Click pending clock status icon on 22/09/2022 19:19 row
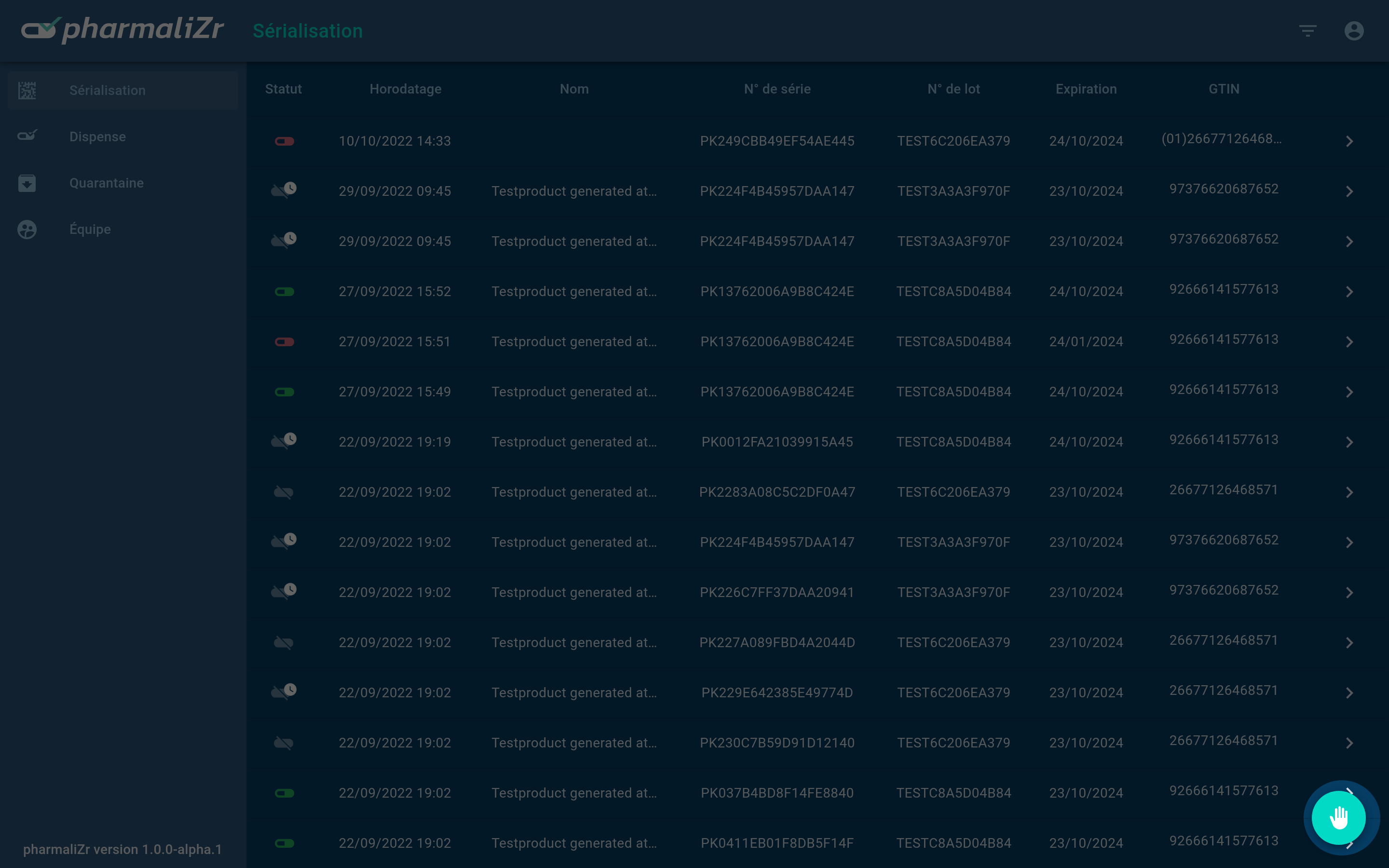Image resolution: width=1389 pixels, height=868 pixels. (x=284, y=441)
